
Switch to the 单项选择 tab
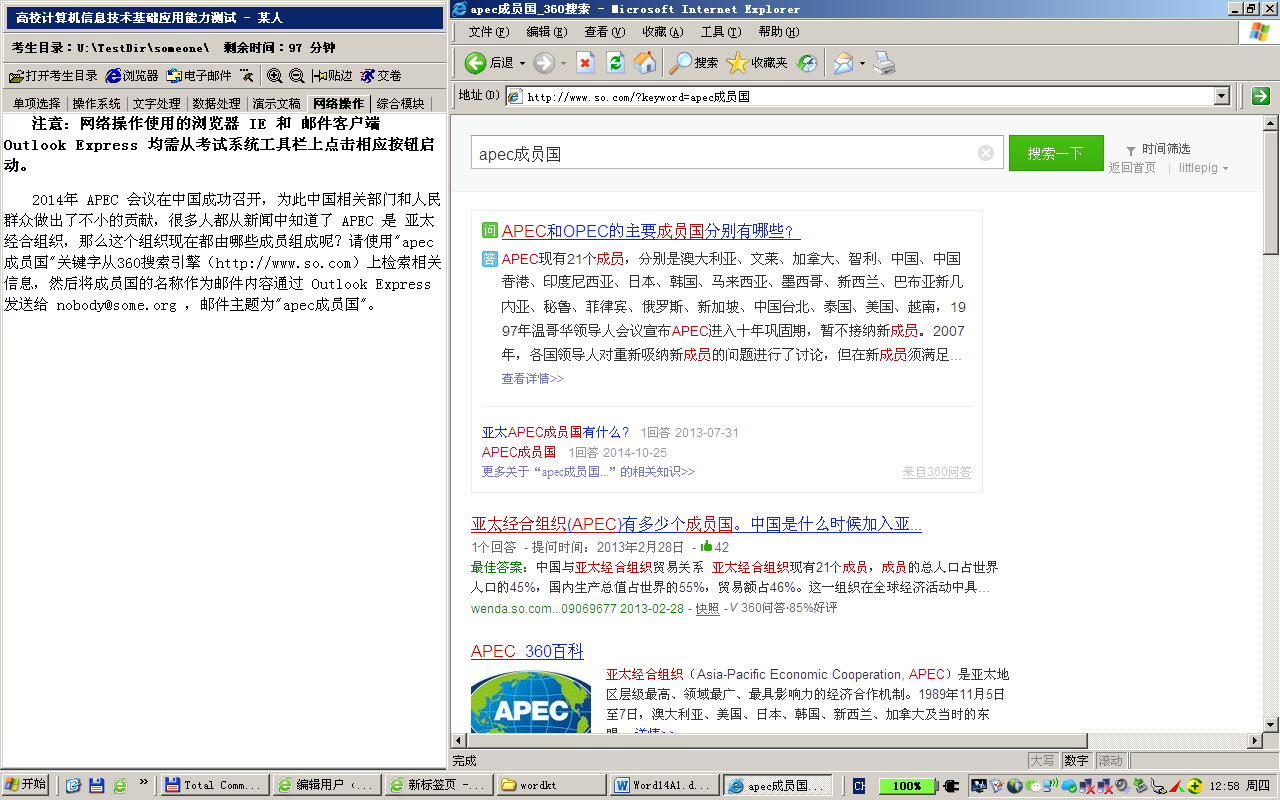click(36, 103)
